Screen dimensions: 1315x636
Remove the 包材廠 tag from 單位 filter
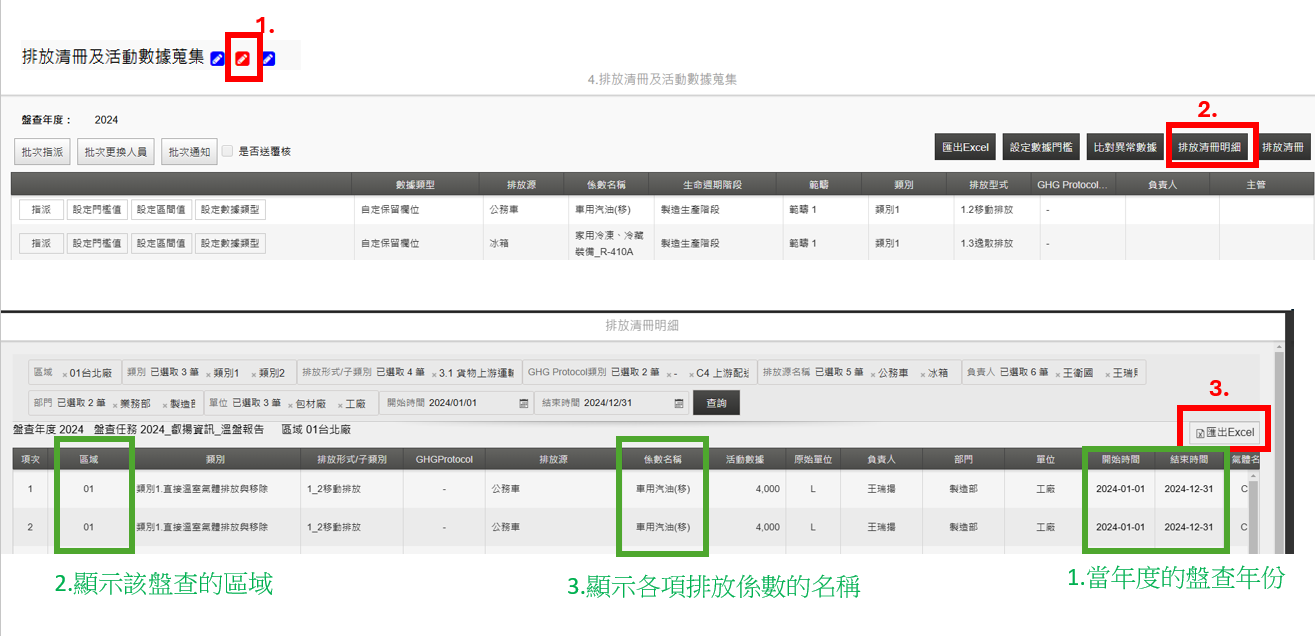click(x=290, y=404)
